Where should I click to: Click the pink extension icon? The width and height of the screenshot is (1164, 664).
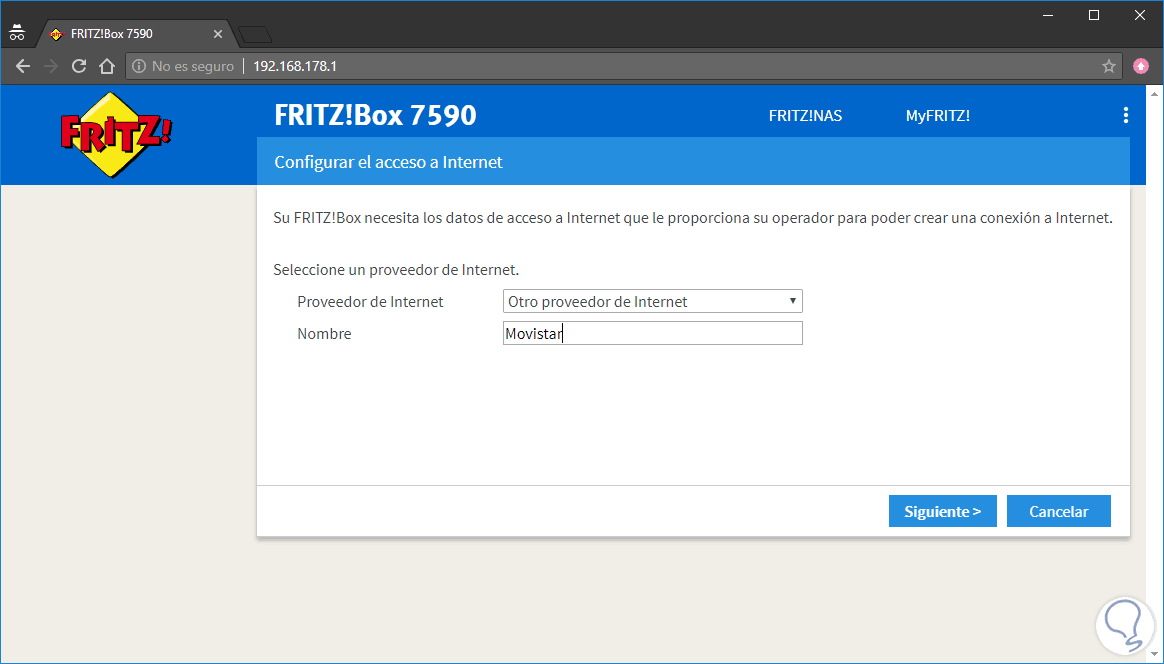click(1141, 66)
